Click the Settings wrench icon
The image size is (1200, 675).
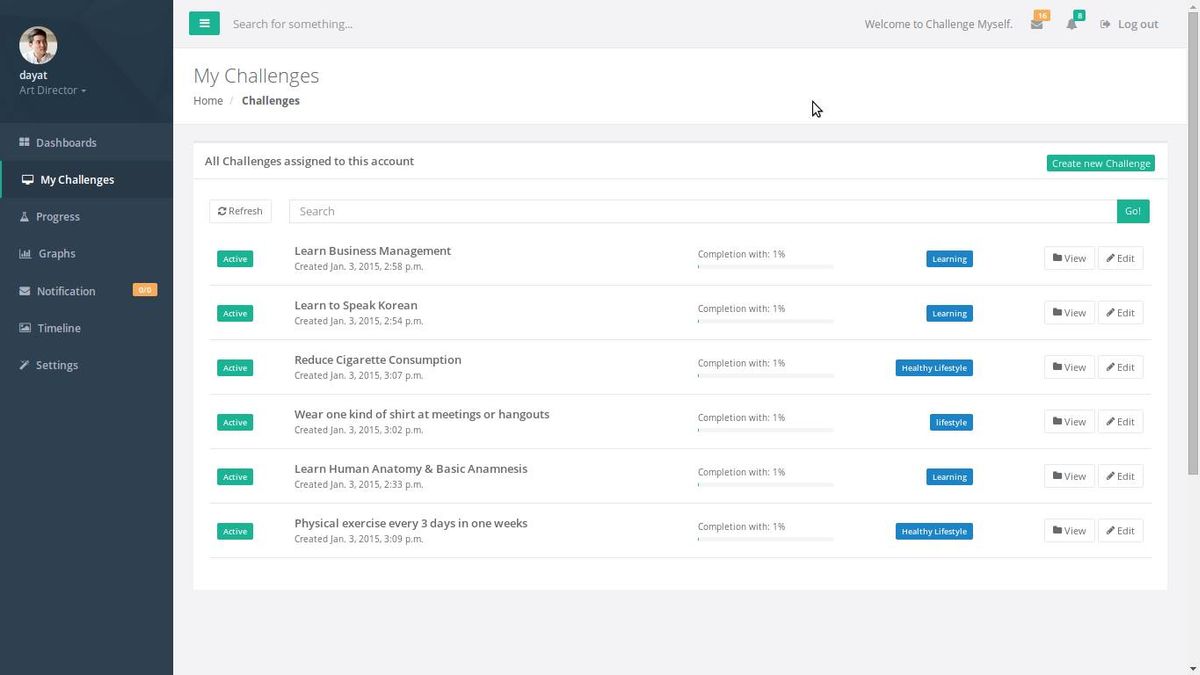coord(25,365)
